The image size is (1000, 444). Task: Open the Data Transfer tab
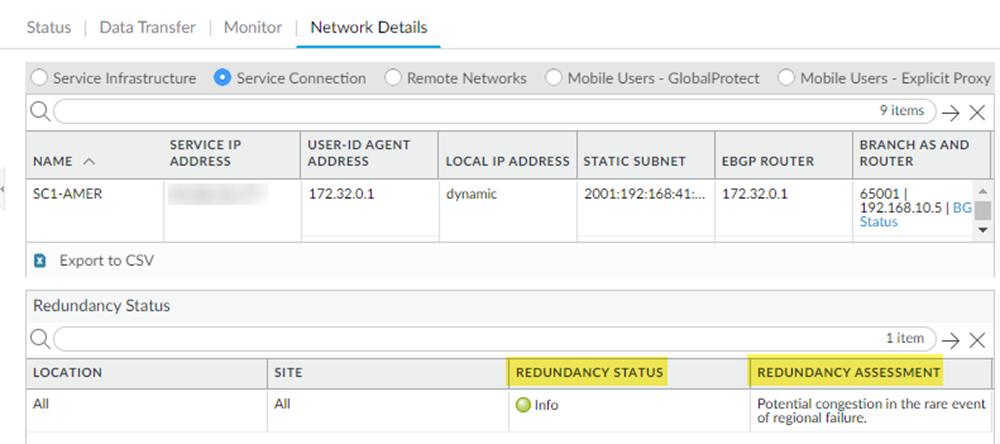(147, 27)
